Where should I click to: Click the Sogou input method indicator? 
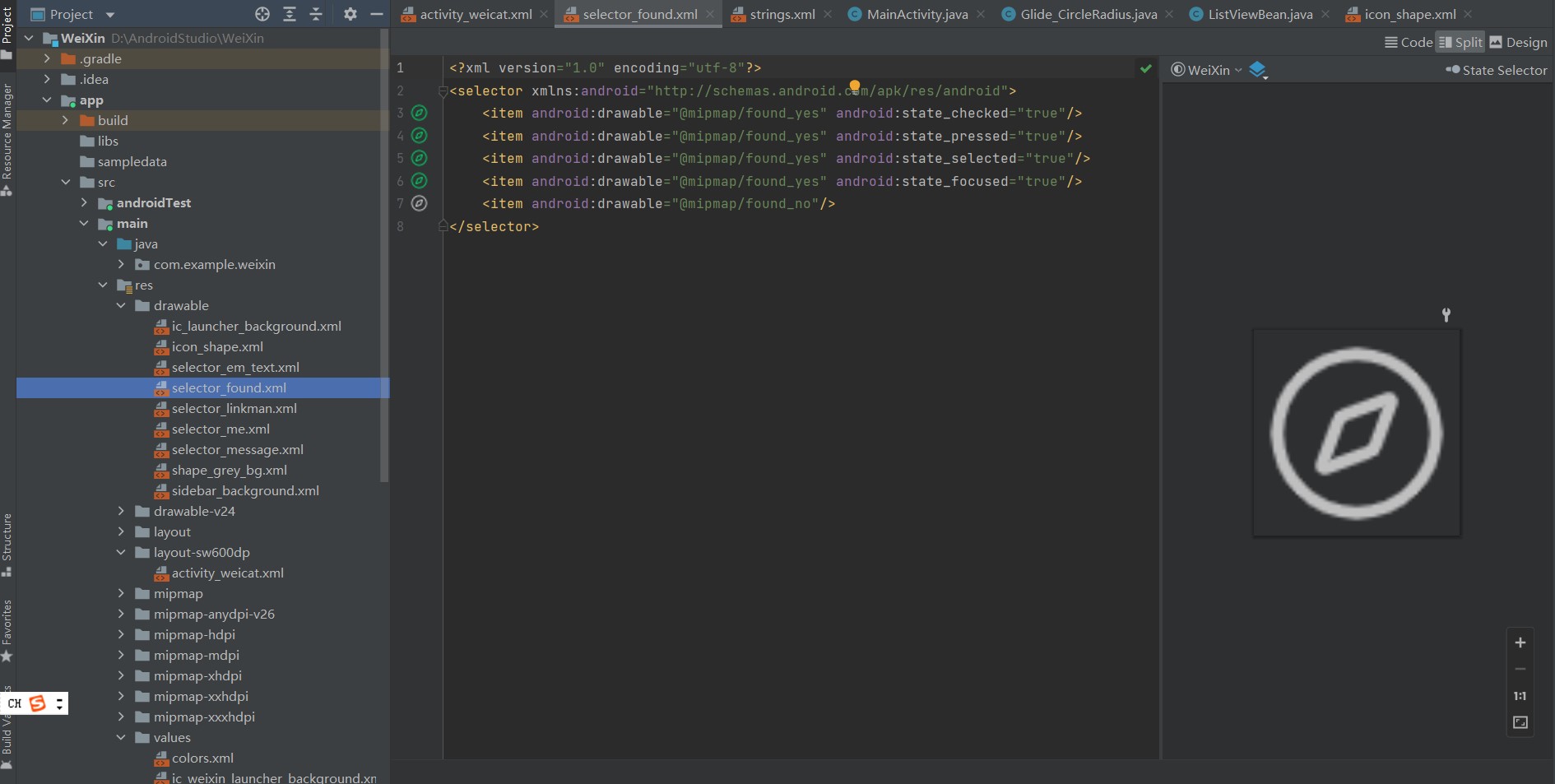click(37, 703)
